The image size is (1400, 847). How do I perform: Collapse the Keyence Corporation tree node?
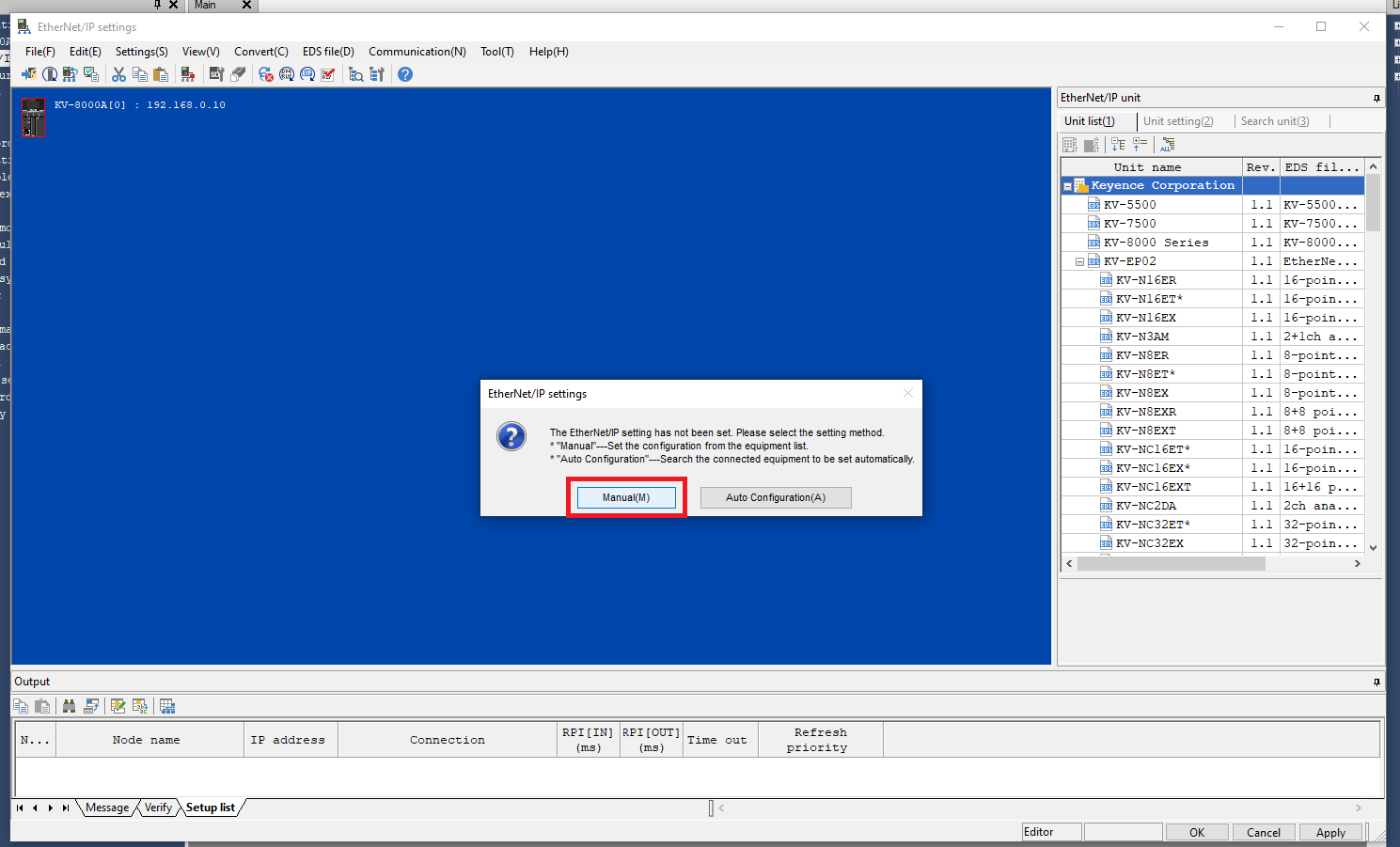1067,186
